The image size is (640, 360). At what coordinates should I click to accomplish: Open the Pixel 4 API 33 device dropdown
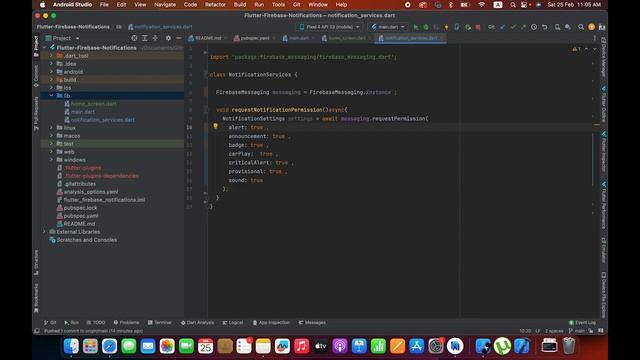[x=329, y=27]
